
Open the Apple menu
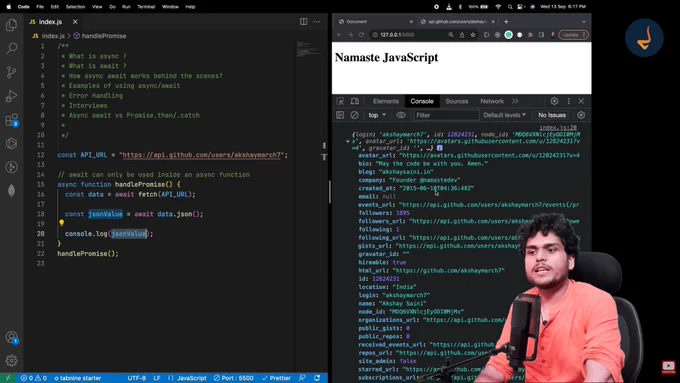click(8, 7)
